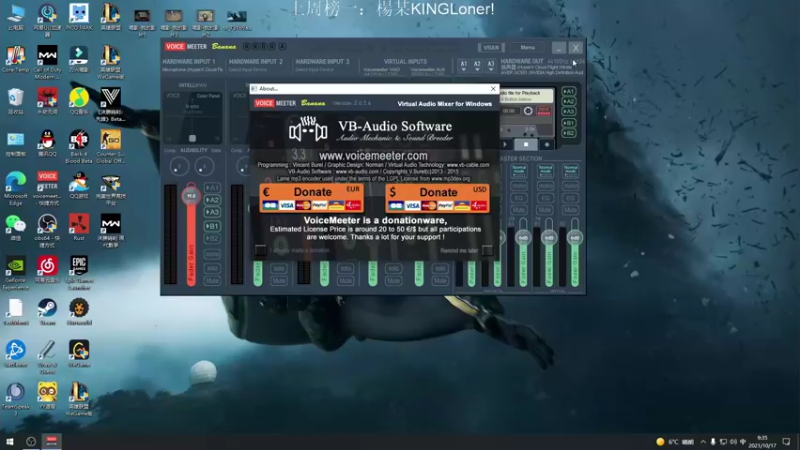Cycle Normal mode on B2 master bus
Viewport: 800px width, 450px height.
pyautogui.click(x=570, y=170)
